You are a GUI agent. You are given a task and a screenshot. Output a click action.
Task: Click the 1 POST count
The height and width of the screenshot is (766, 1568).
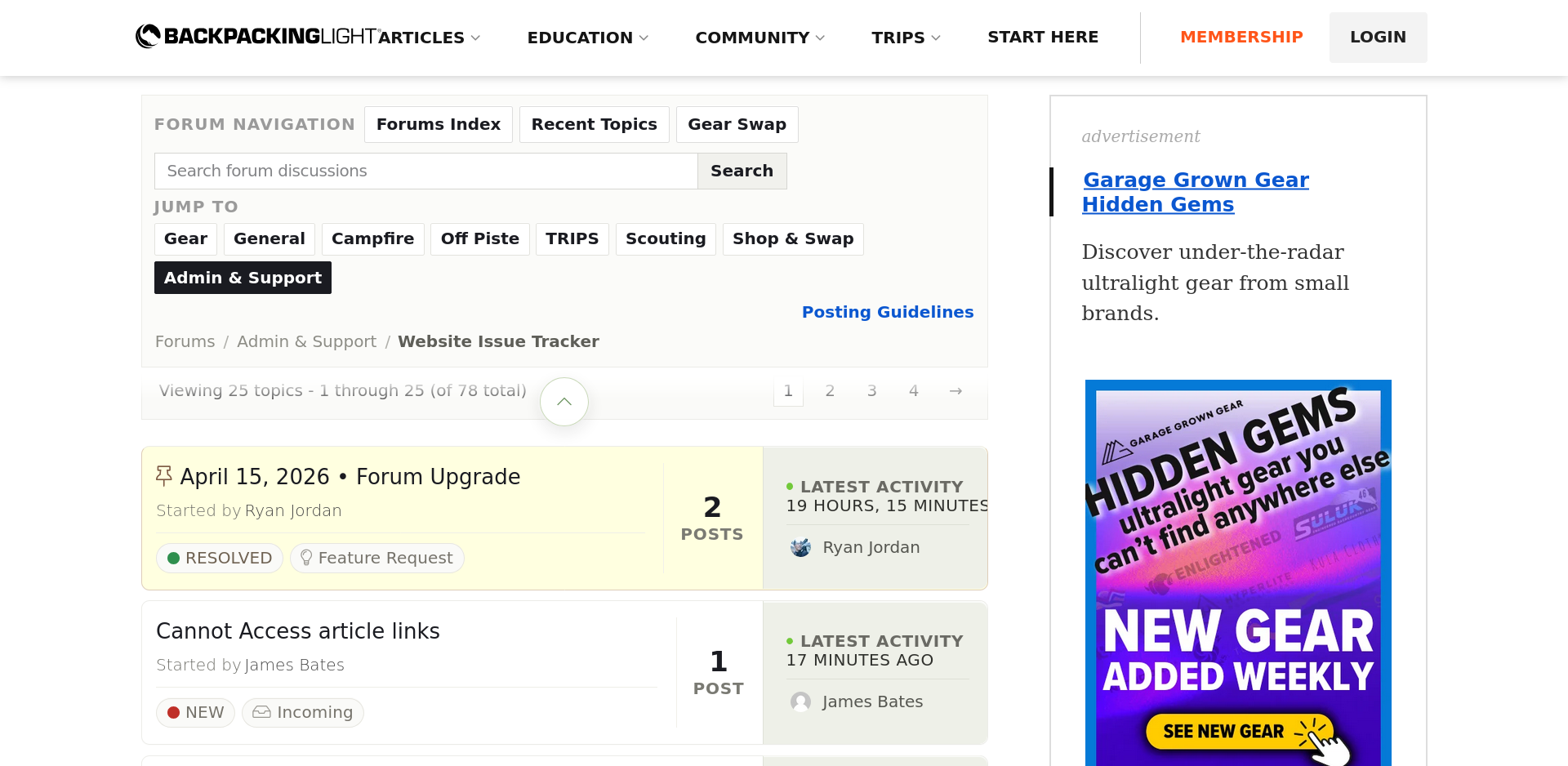pyautogui.click(x=719, y=672)
